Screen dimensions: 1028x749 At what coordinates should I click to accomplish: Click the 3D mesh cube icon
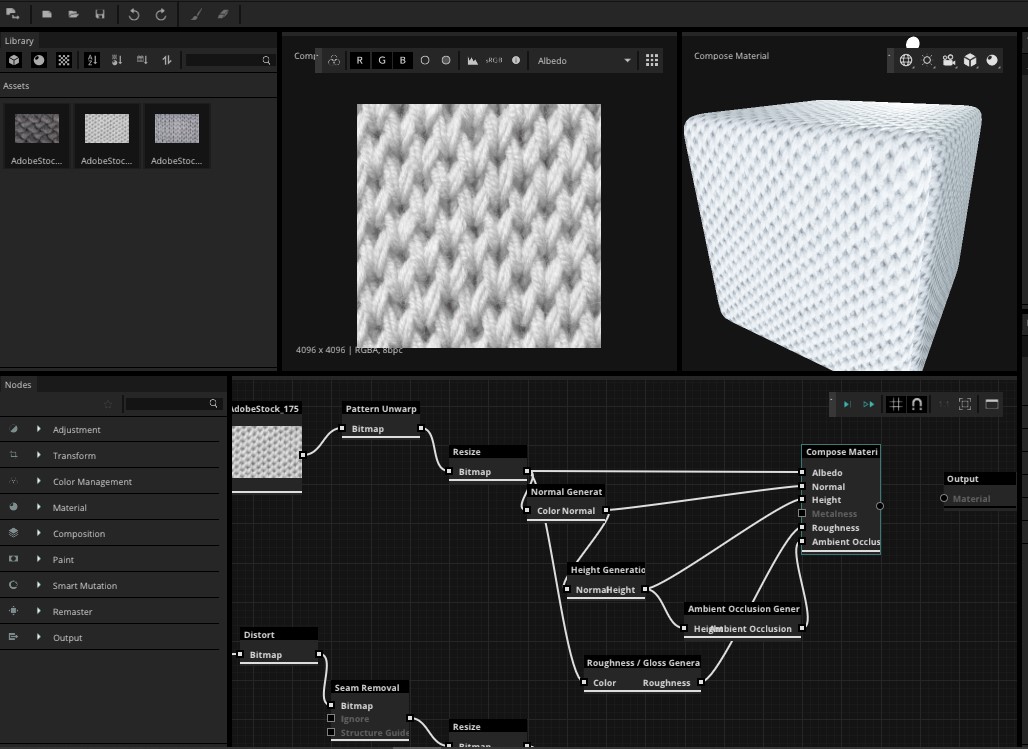point(970,60)
